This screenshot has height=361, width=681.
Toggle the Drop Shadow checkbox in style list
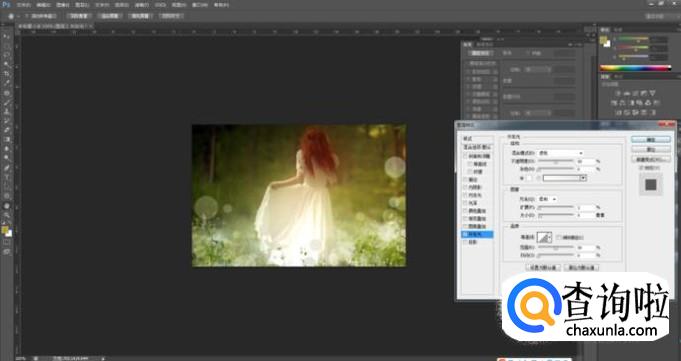tap(465, 242)
